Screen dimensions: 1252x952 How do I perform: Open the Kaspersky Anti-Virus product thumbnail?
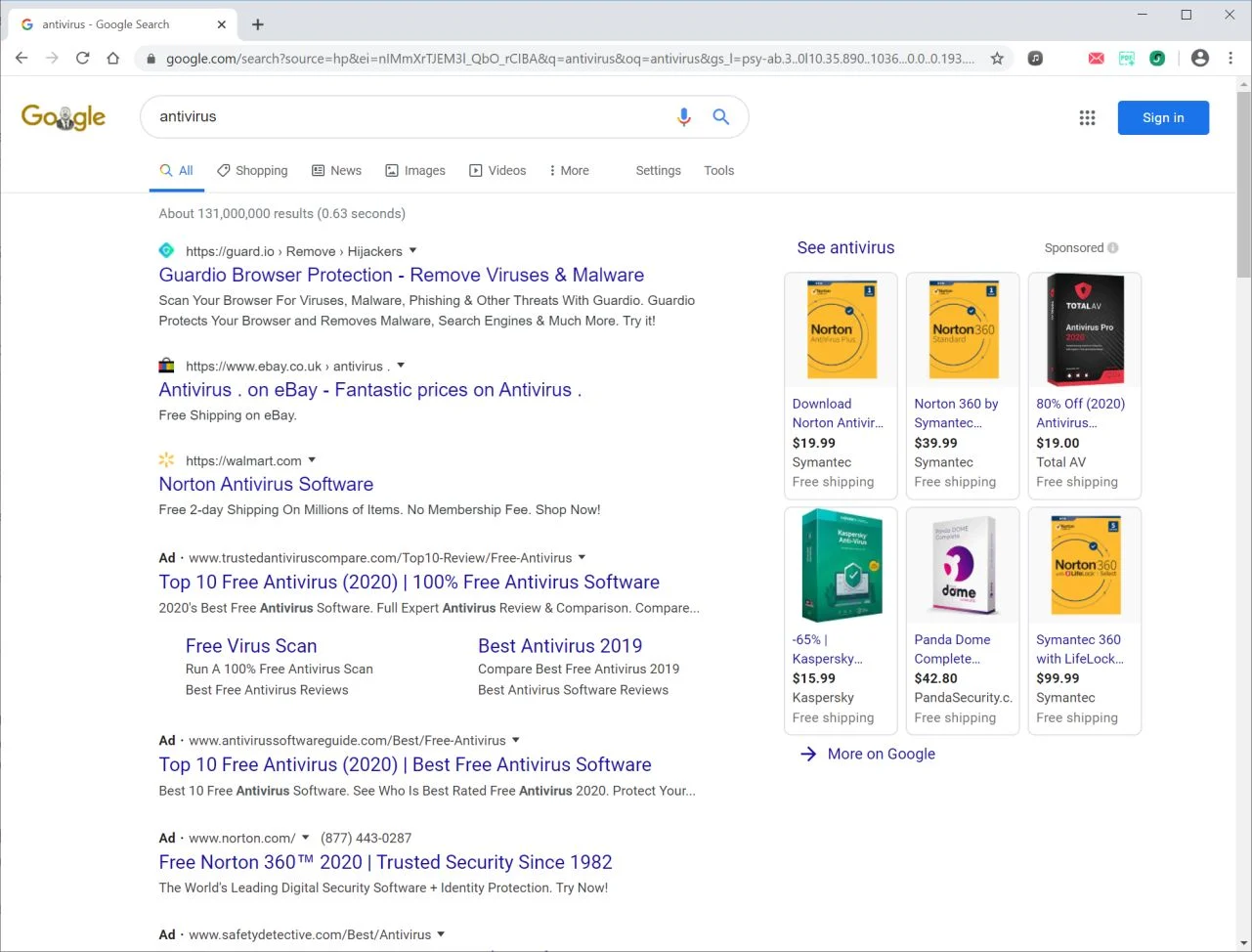[x=841, y=565]
